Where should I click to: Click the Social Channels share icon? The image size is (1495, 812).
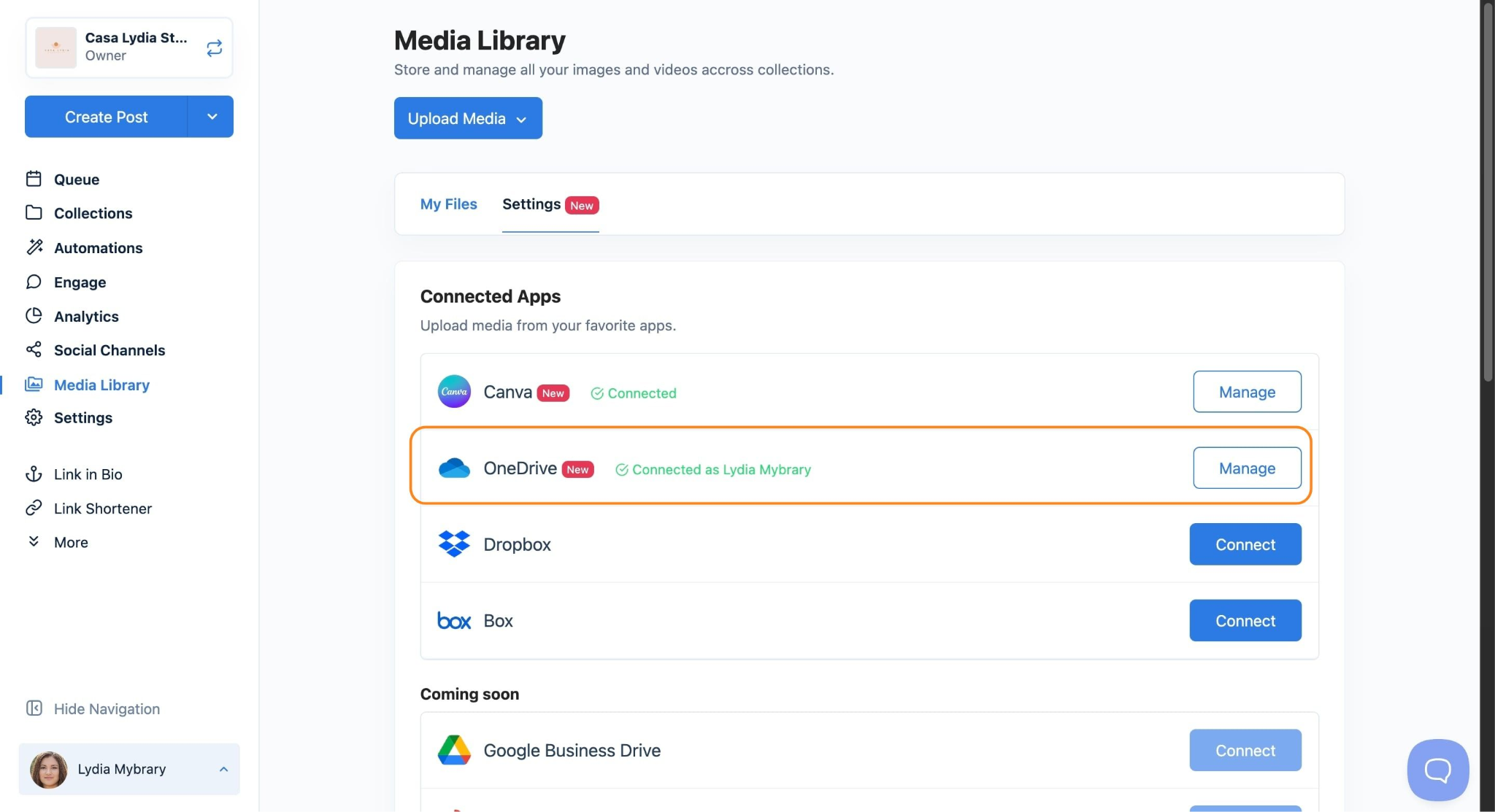[34, 349]
